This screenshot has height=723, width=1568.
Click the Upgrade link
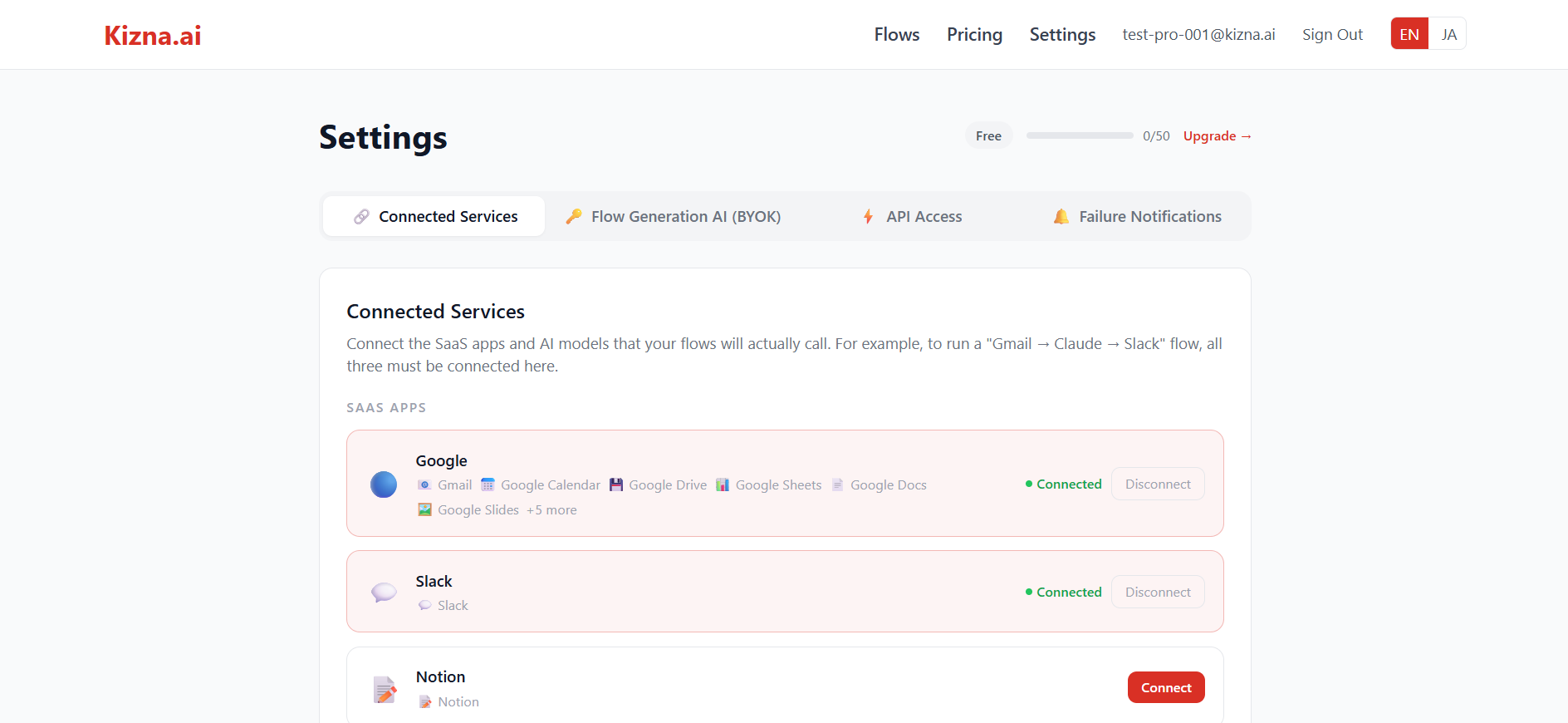[1218, 135]
